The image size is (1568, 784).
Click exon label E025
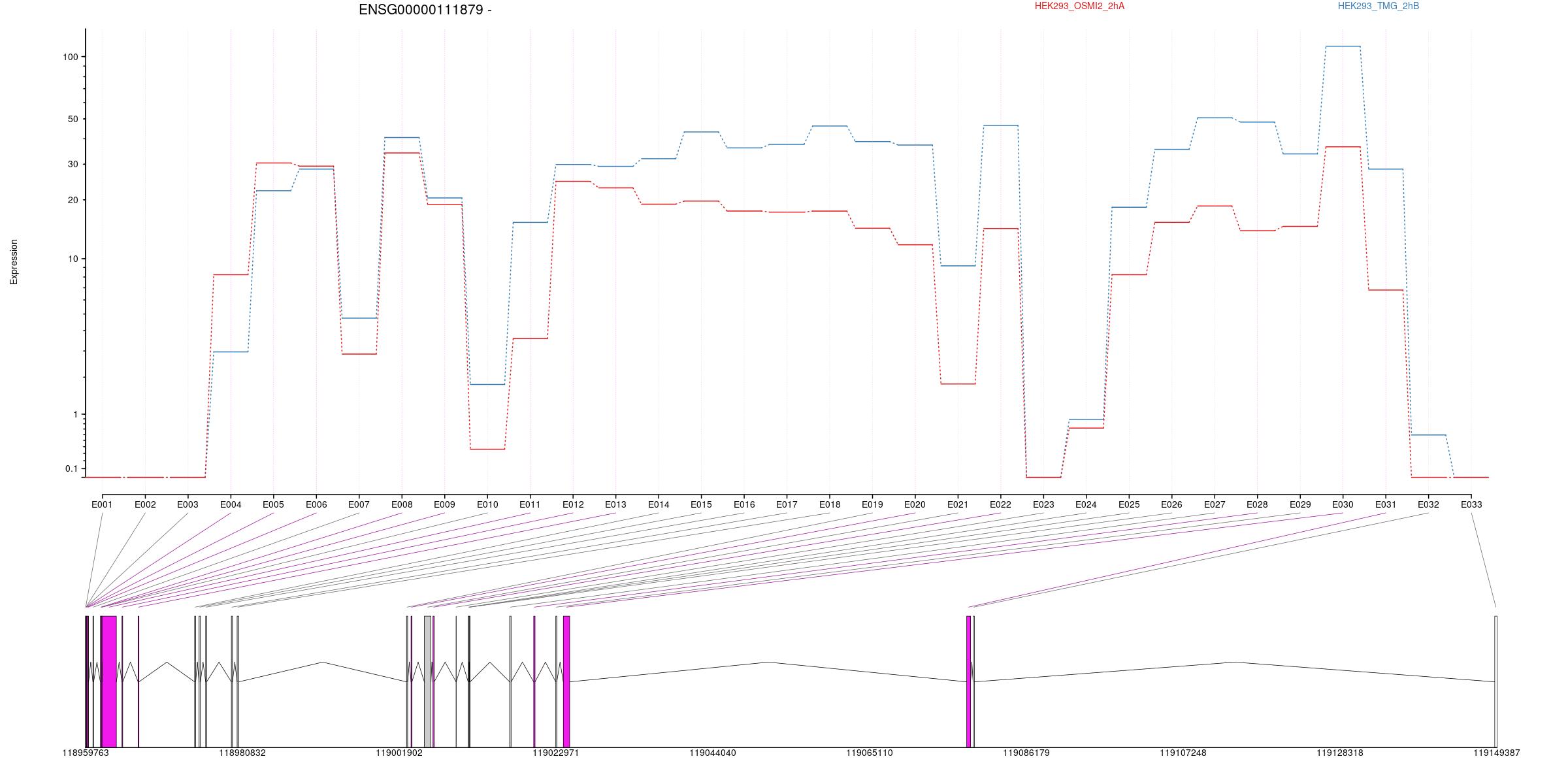pyautogui.click(x=1129, y=504)
